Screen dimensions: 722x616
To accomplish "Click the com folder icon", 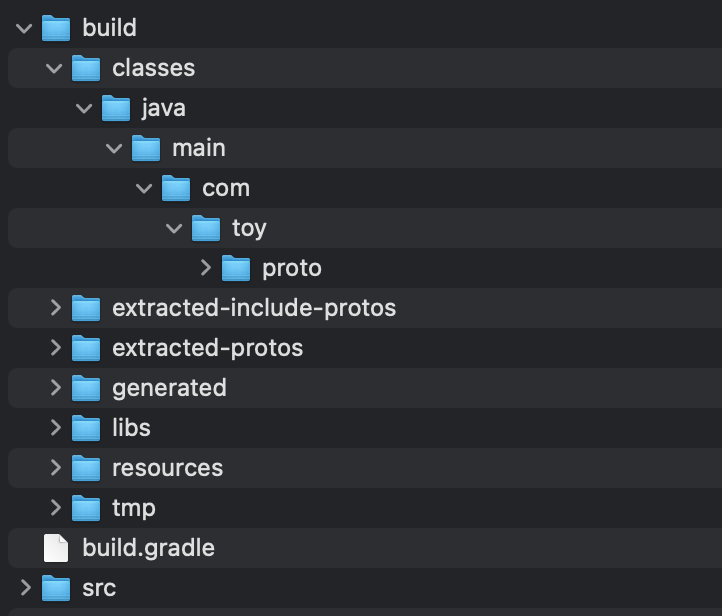I will point(176,188).
